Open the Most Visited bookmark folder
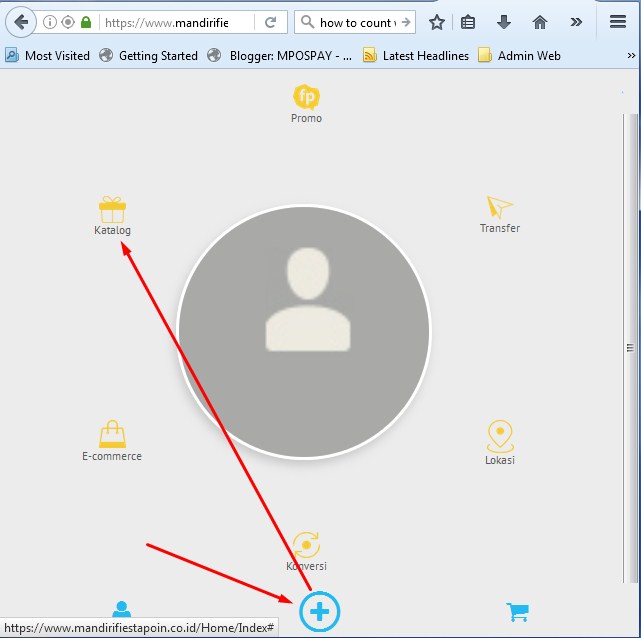Screen dimensions: 641x638 click(x=48, y=55)
